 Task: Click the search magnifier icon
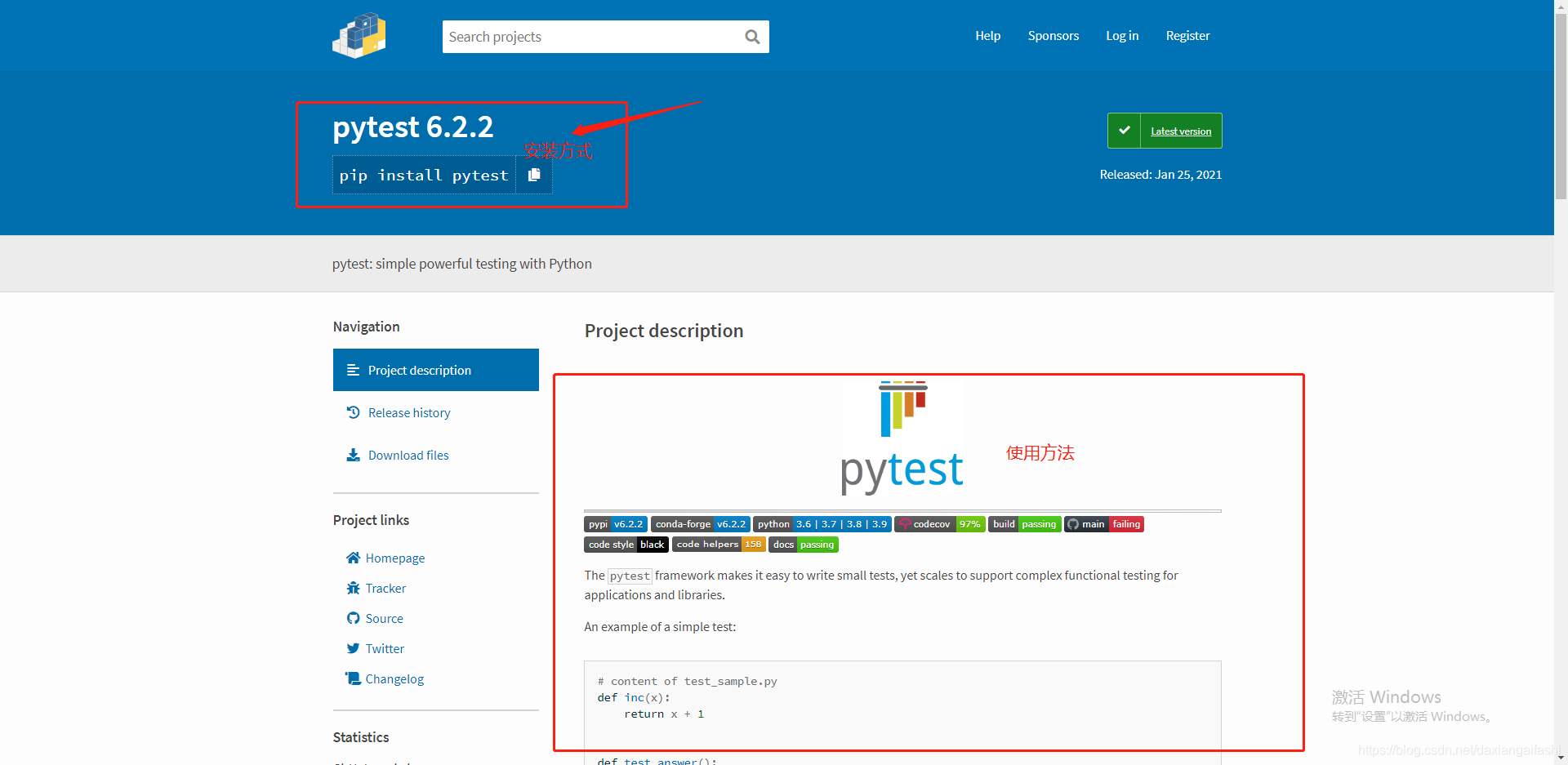(752, 37)
